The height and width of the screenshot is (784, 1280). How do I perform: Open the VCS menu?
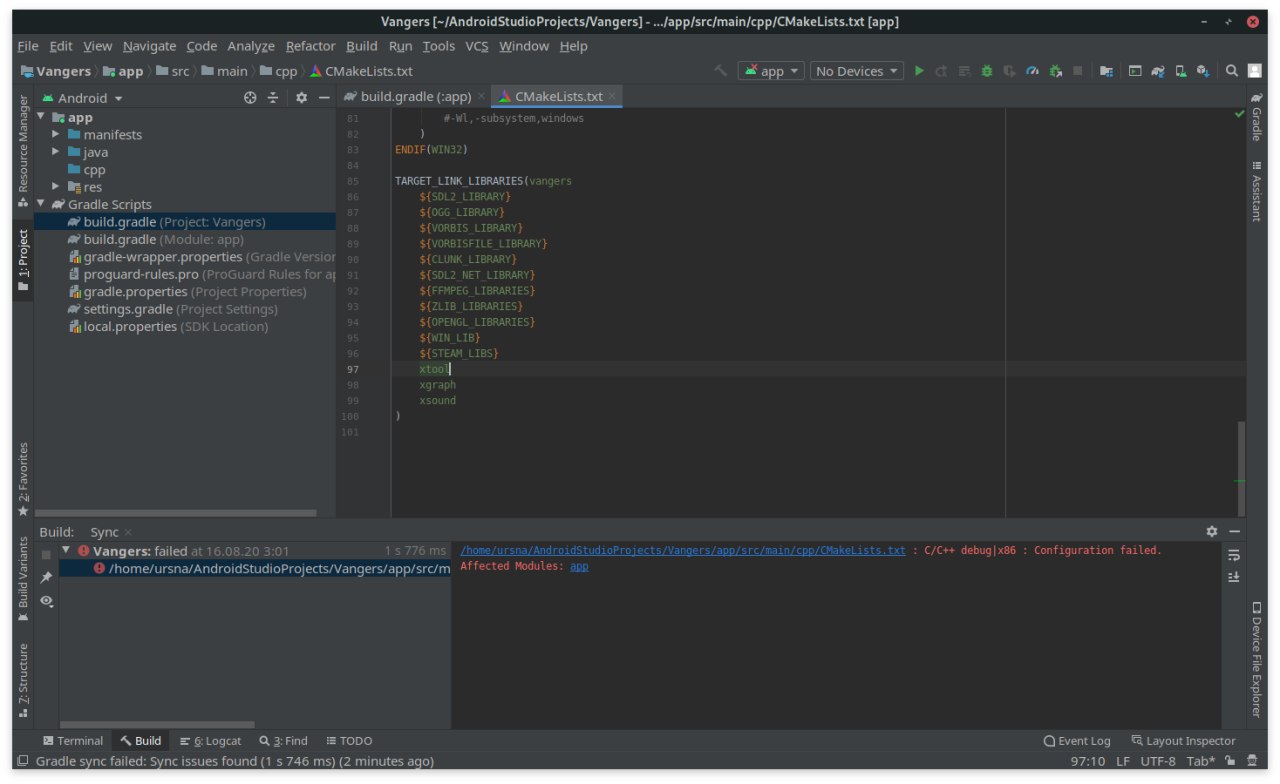477,46
